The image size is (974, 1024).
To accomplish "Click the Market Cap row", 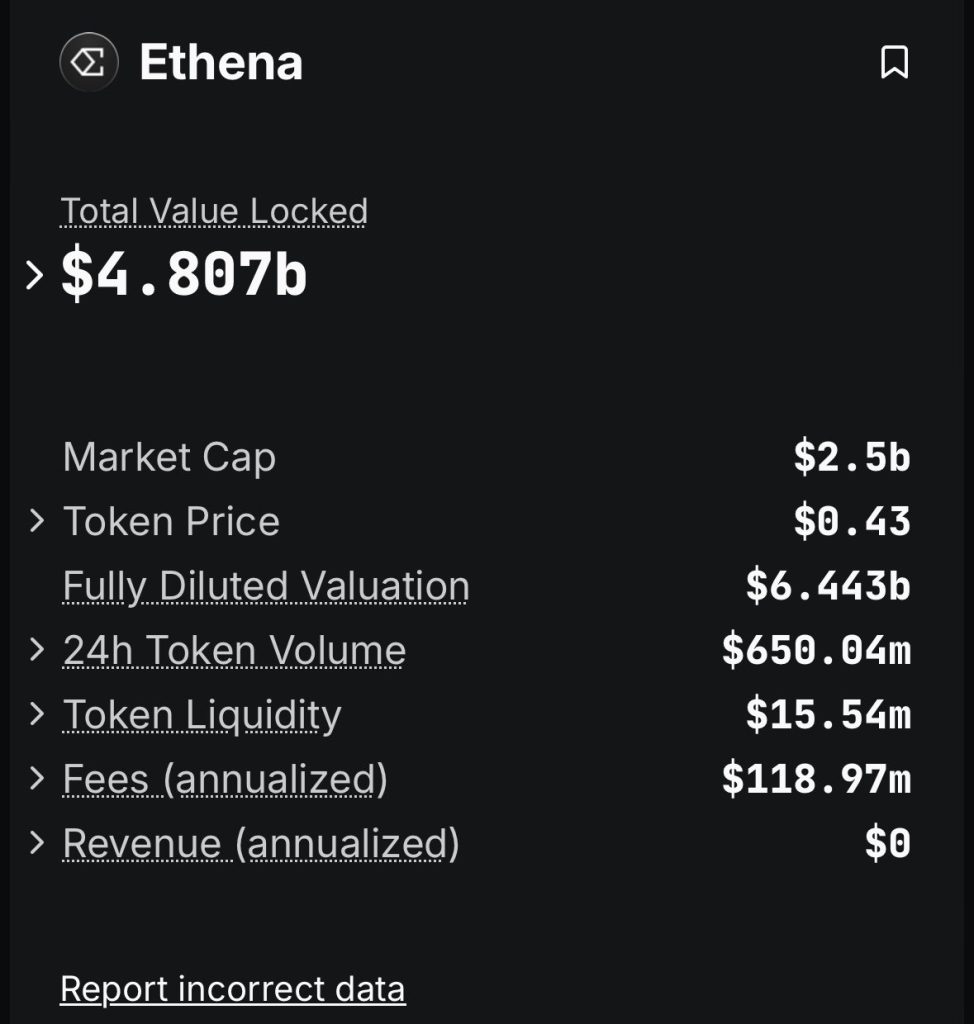I will [486, 456].
